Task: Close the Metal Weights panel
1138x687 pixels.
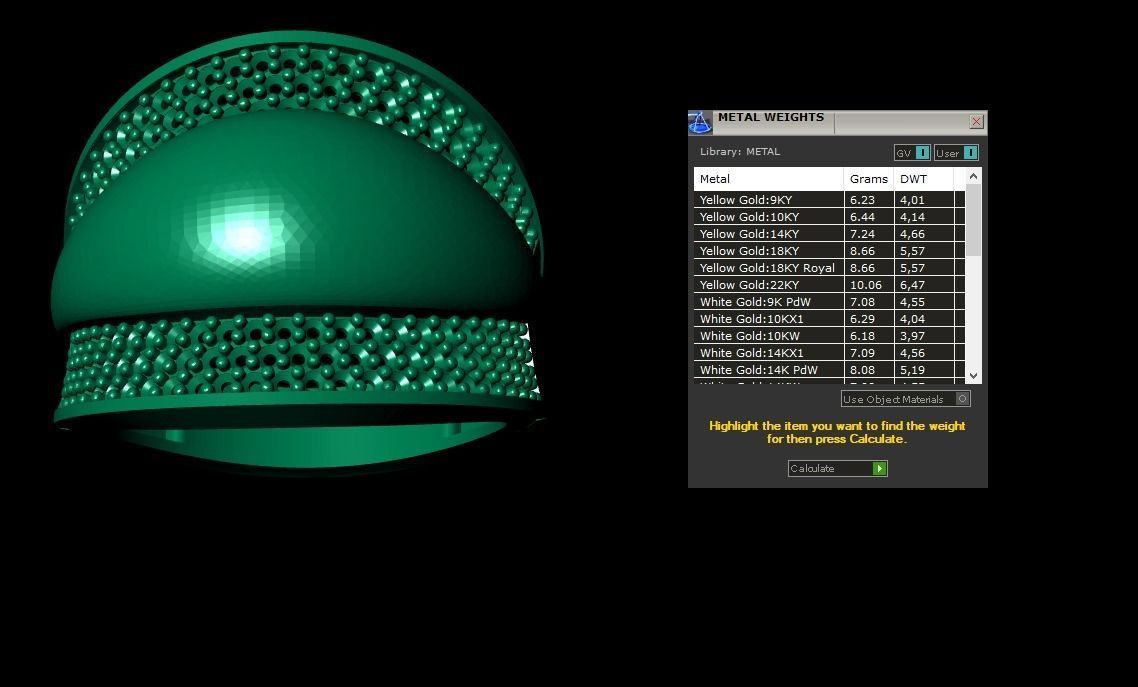Action: tap(976, 122)
